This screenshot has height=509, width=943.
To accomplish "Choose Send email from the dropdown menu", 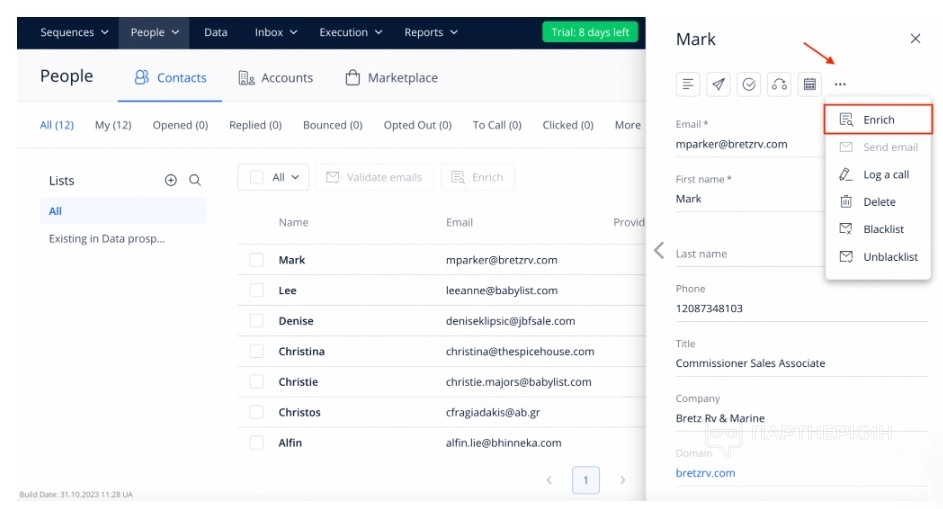I will click(x=878, y=147).
